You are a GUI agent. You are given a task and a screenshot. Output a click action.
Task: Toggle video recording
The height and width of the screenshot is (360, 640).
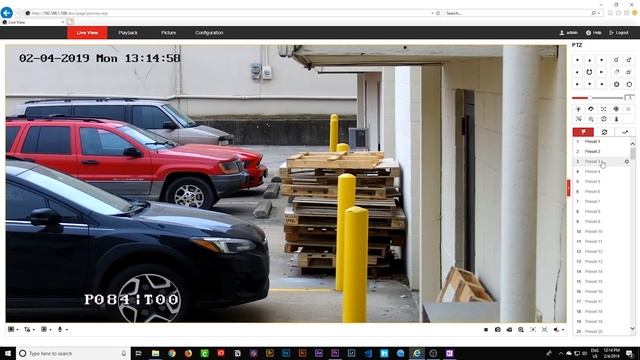[509, 329]
